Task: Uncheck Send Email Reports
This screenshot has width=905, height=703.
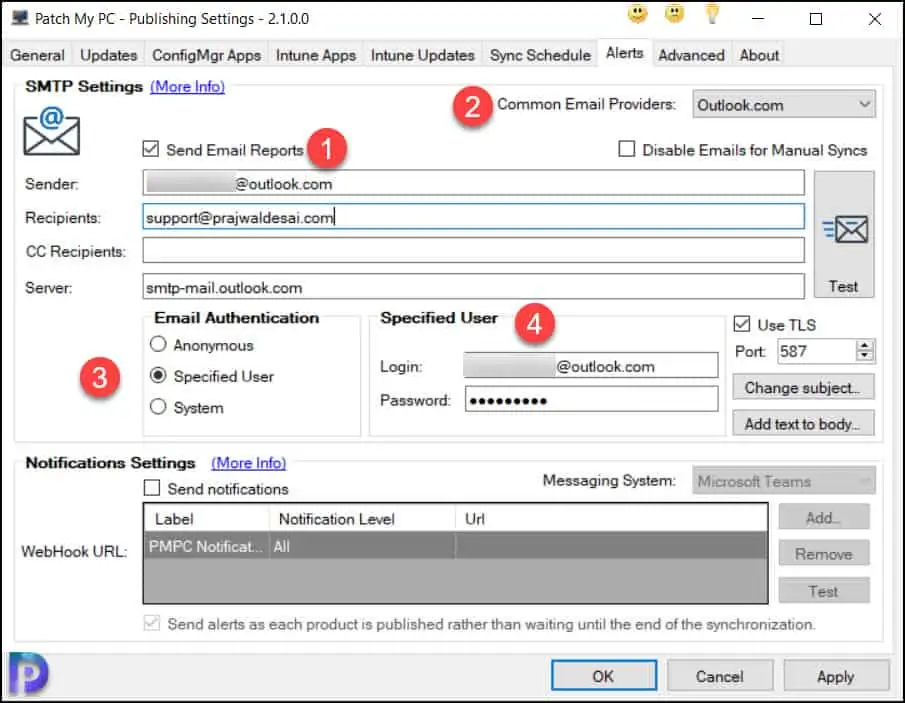Action: pyautogui.click(x=151, y=149)
